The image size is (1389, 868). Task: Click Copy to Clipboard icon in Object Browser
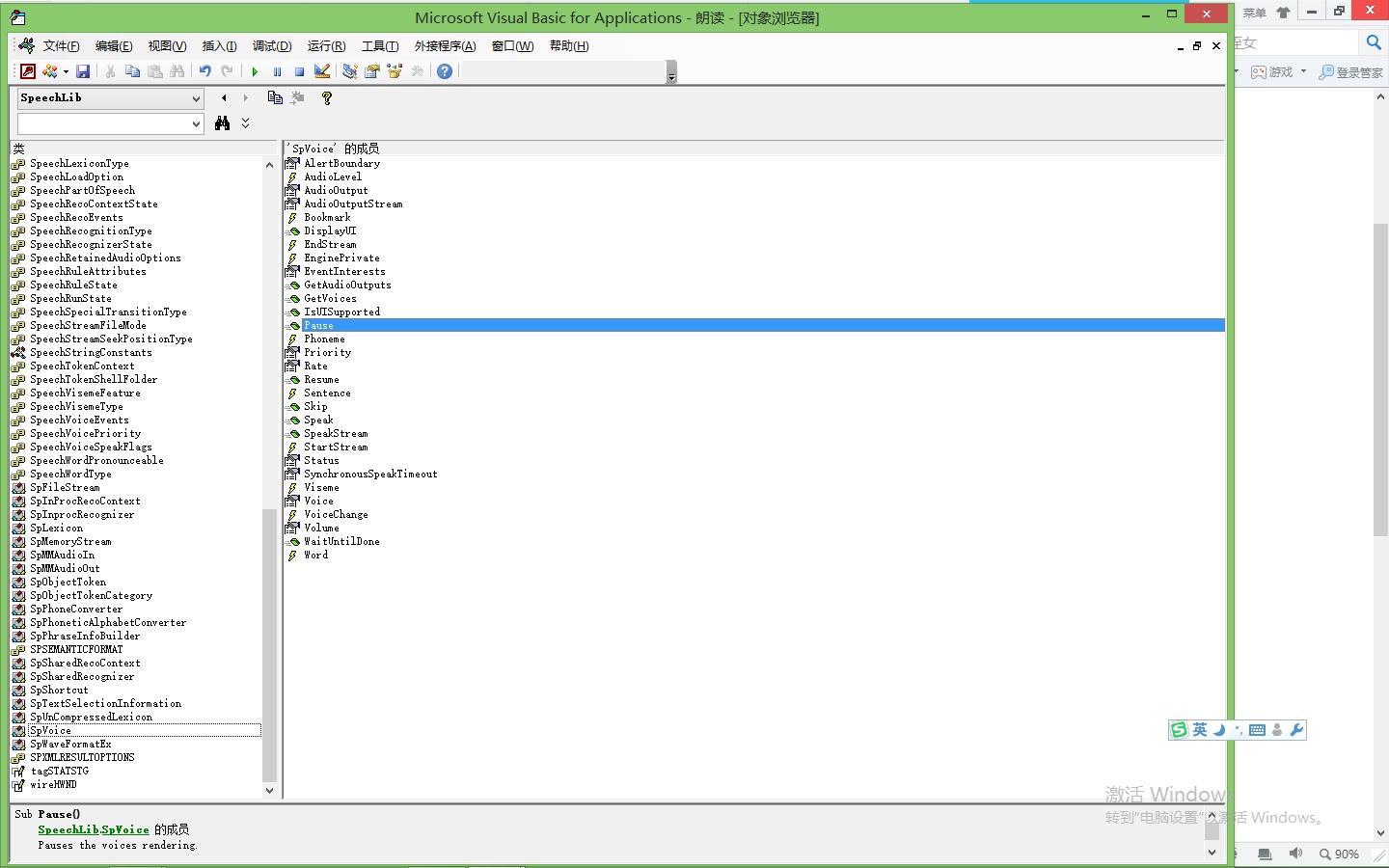pyautogui.click(x=275, y=97)
